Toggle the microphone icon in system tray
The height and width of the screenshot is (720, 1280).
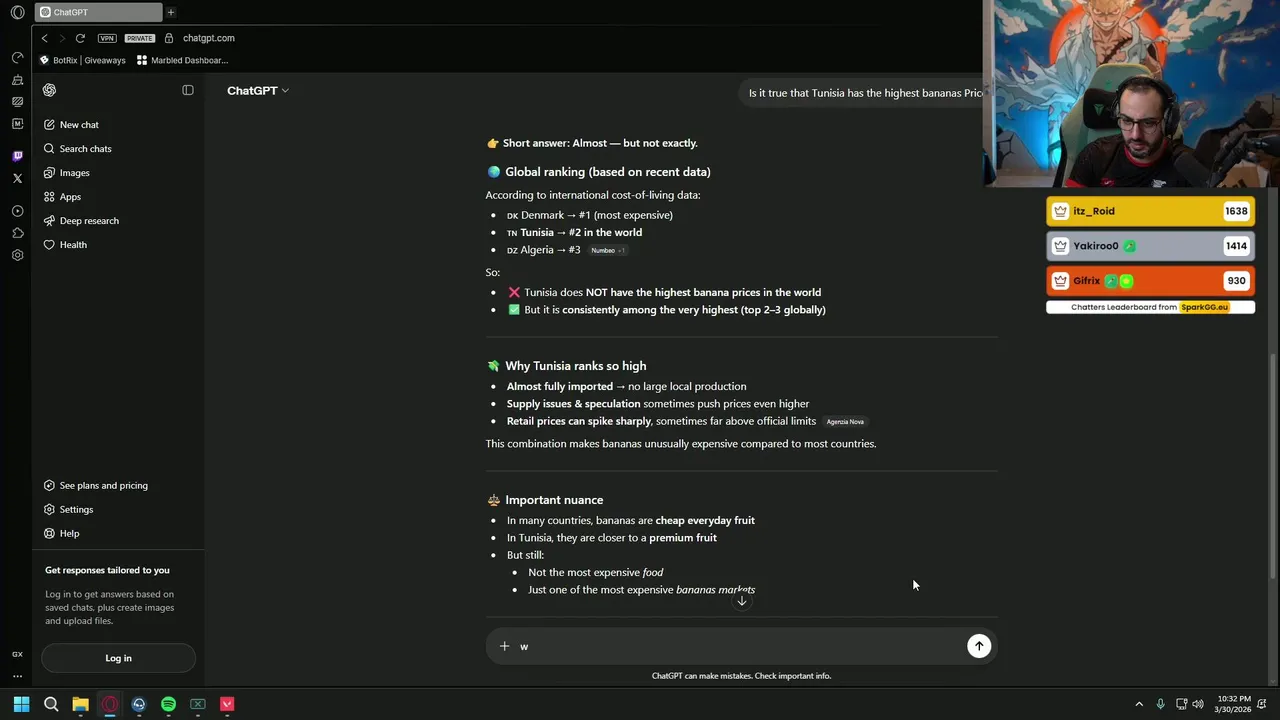click(x=1160, y=704)
